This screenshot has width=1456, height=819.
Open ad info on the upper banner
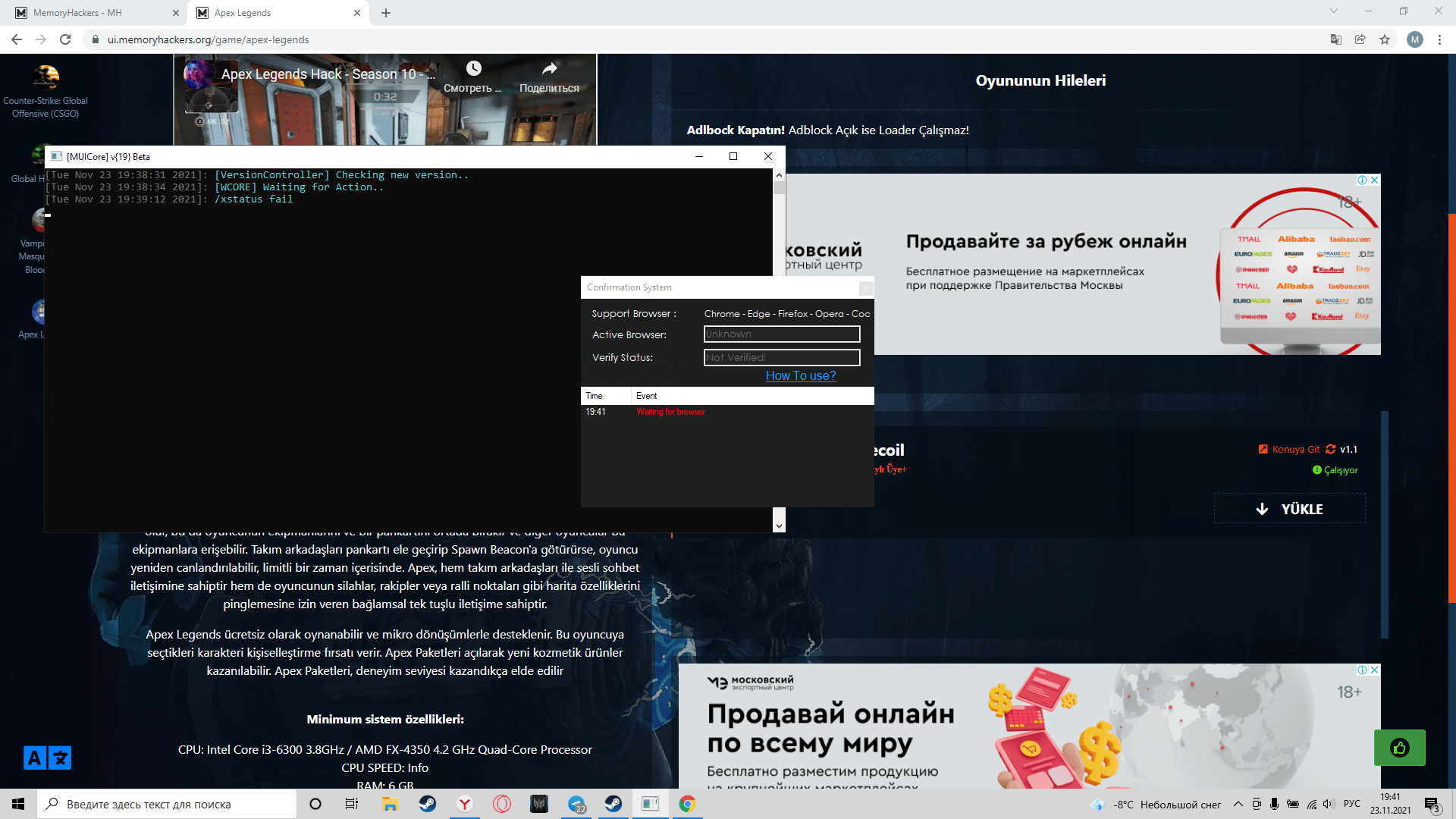point(1363,180)
